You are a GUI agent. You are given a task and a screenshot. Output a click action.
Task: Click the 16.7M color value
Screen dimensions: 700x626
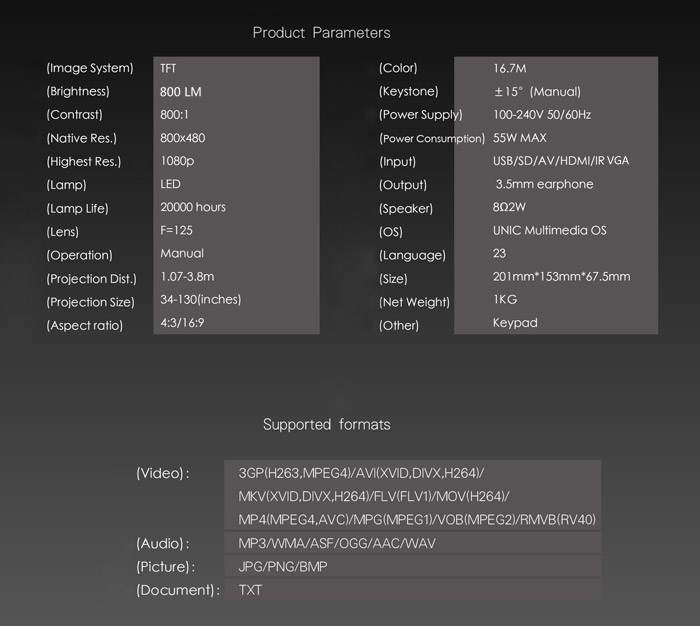click(x=509, y=69)
